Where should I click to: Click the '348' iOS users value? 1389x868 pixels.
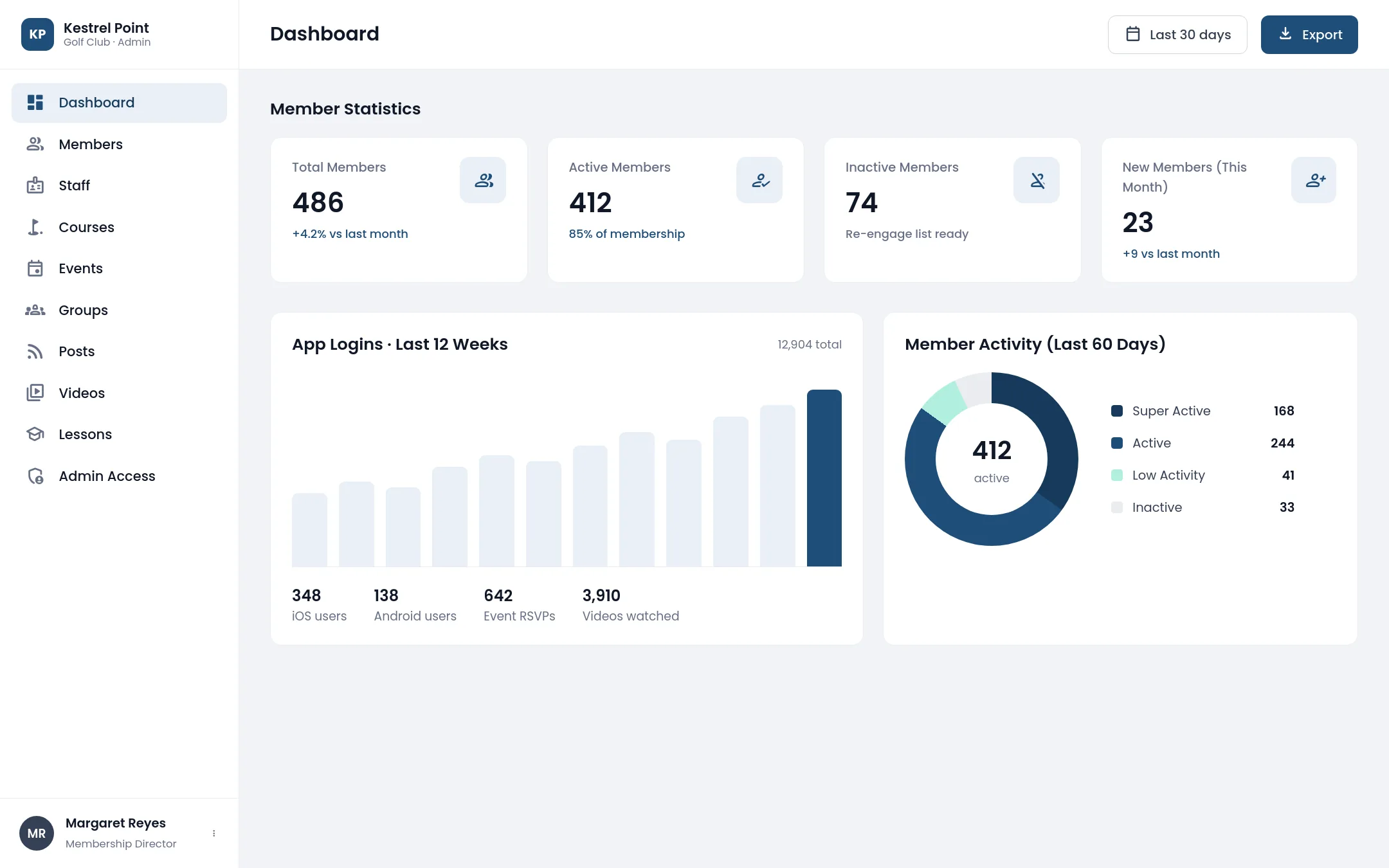306,595
